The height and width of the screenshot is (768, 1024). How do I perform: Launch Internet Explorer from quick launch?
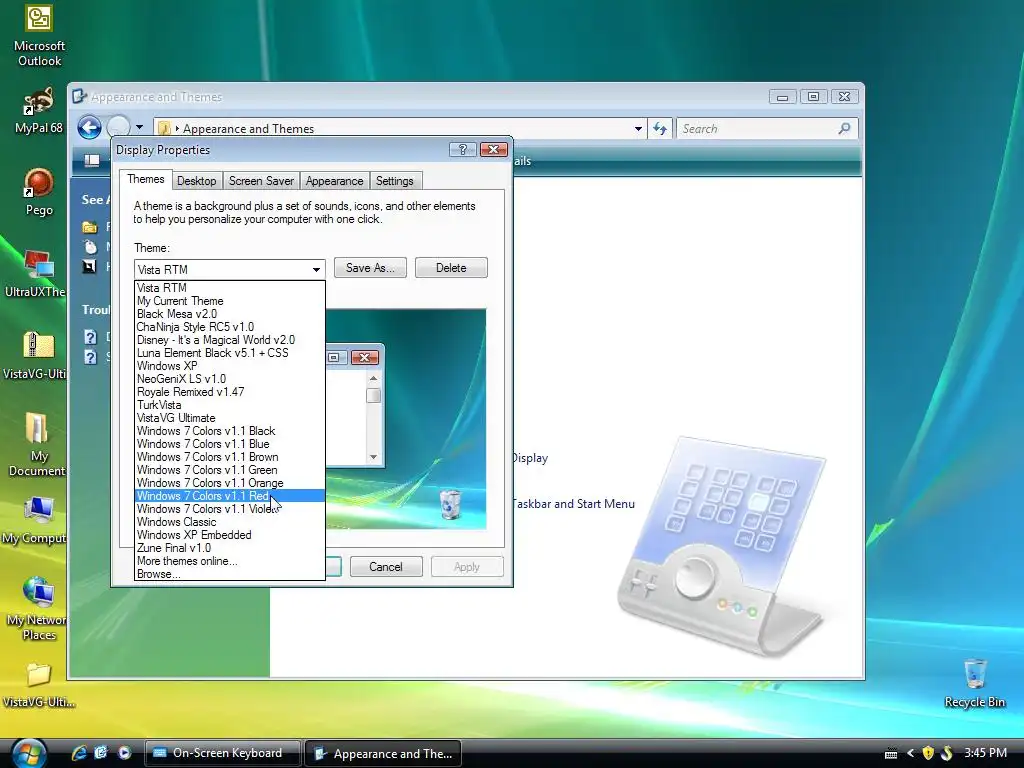(79, 753)
